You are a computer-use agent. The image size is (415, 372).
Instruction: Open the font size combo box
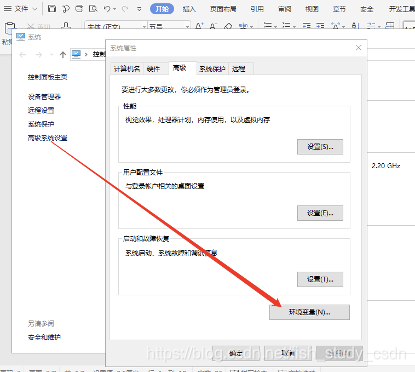[x=169, y=26]
